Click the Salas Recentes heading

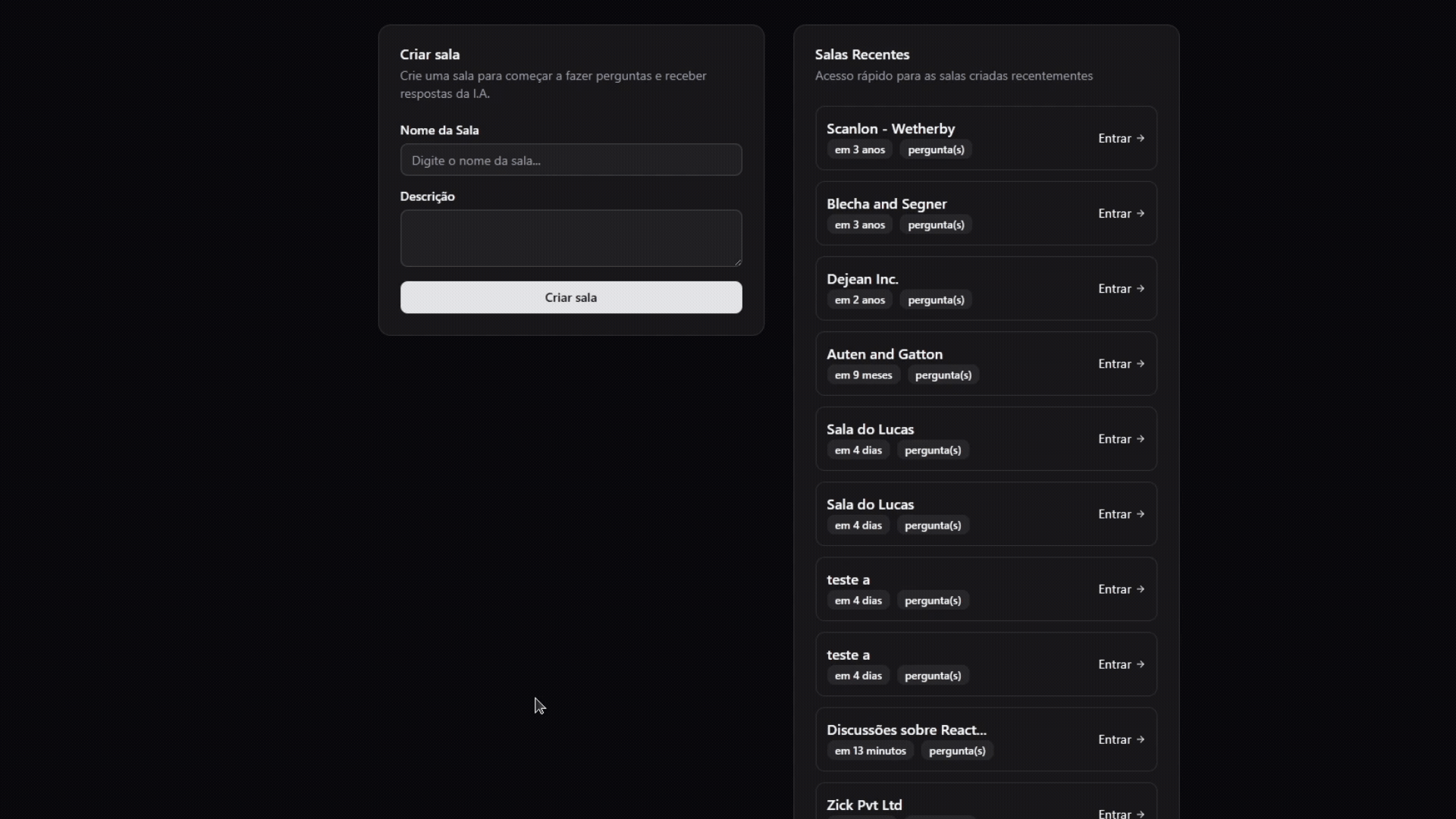tap(862, 55)
